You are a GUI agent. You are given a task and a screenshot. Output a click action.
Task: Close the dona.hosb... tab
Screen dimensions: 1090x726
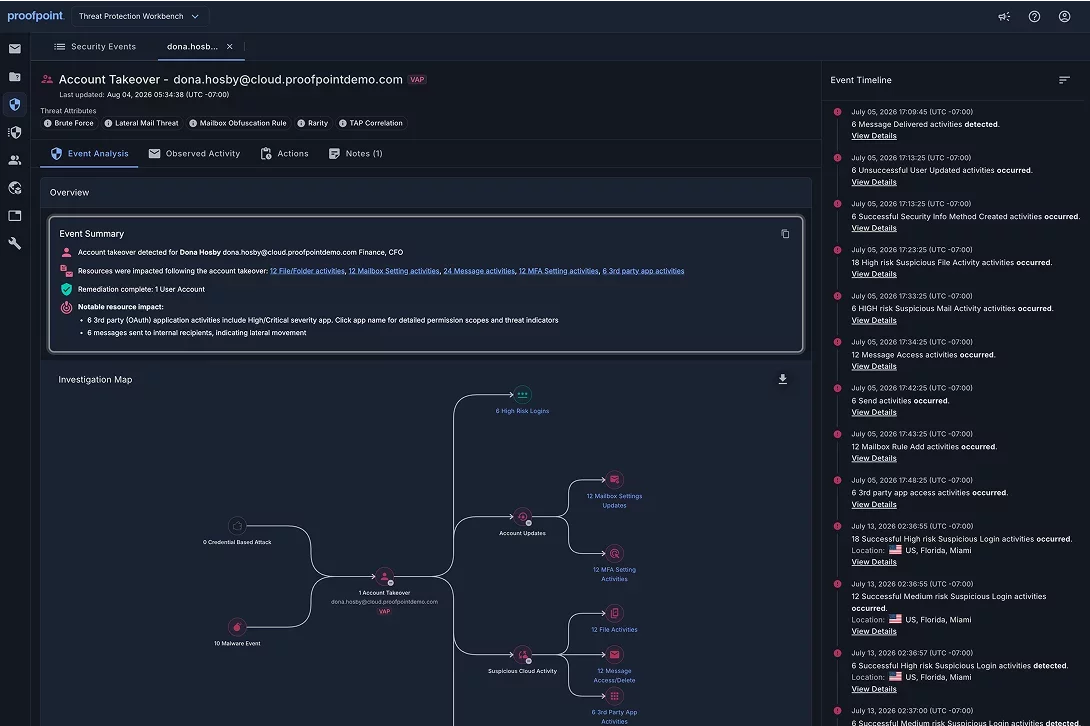(229, 47)
